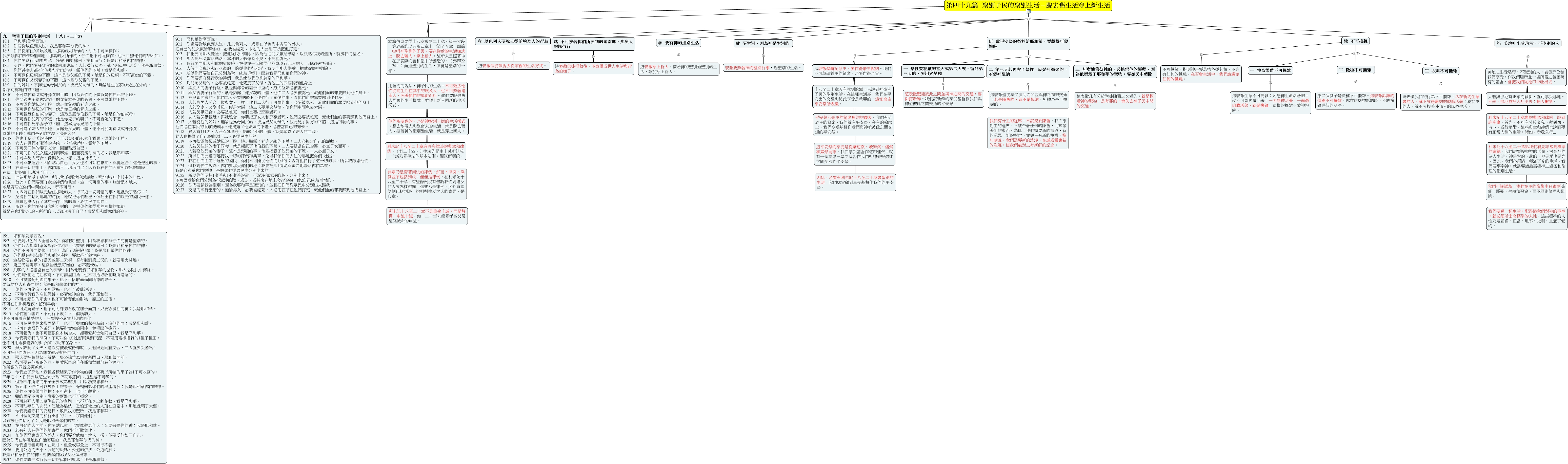Select note 本篇信息要從十八章說到二十章
Viewport: 1568px width, 464px height.
tap(427, 56)
